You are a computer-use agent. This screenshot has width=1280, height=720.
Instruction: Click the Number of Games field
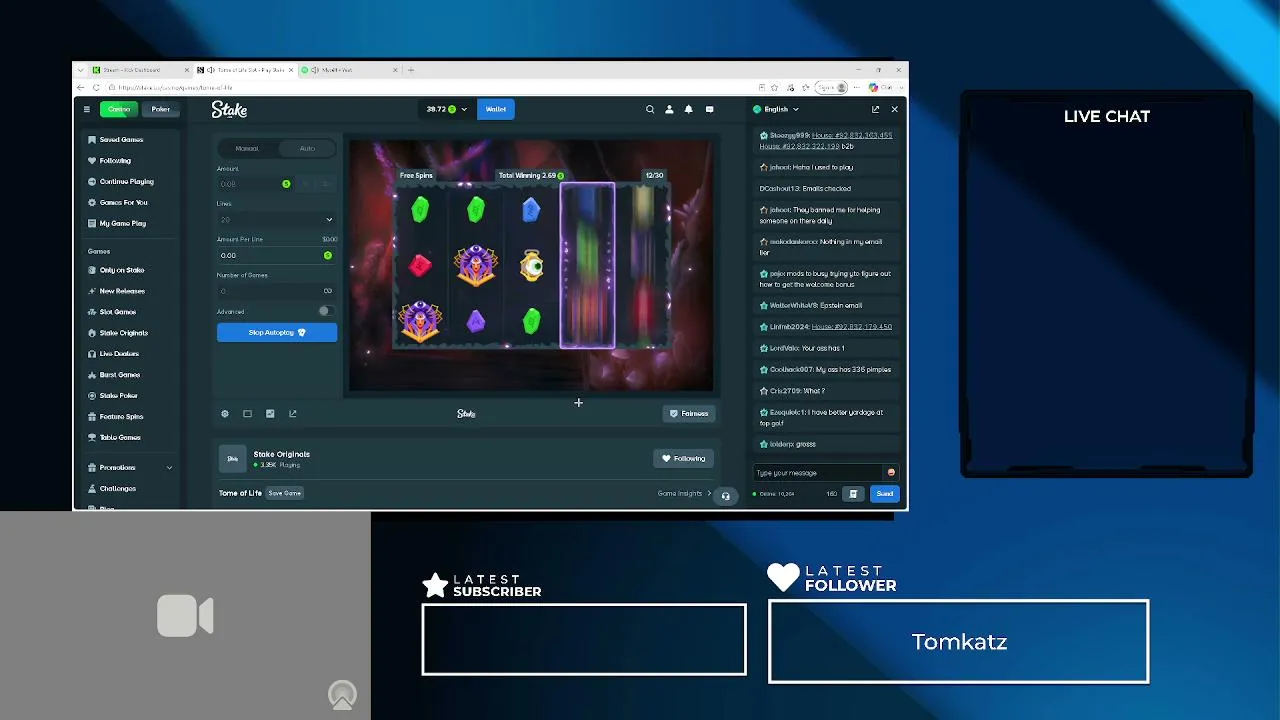pos(276,291)
